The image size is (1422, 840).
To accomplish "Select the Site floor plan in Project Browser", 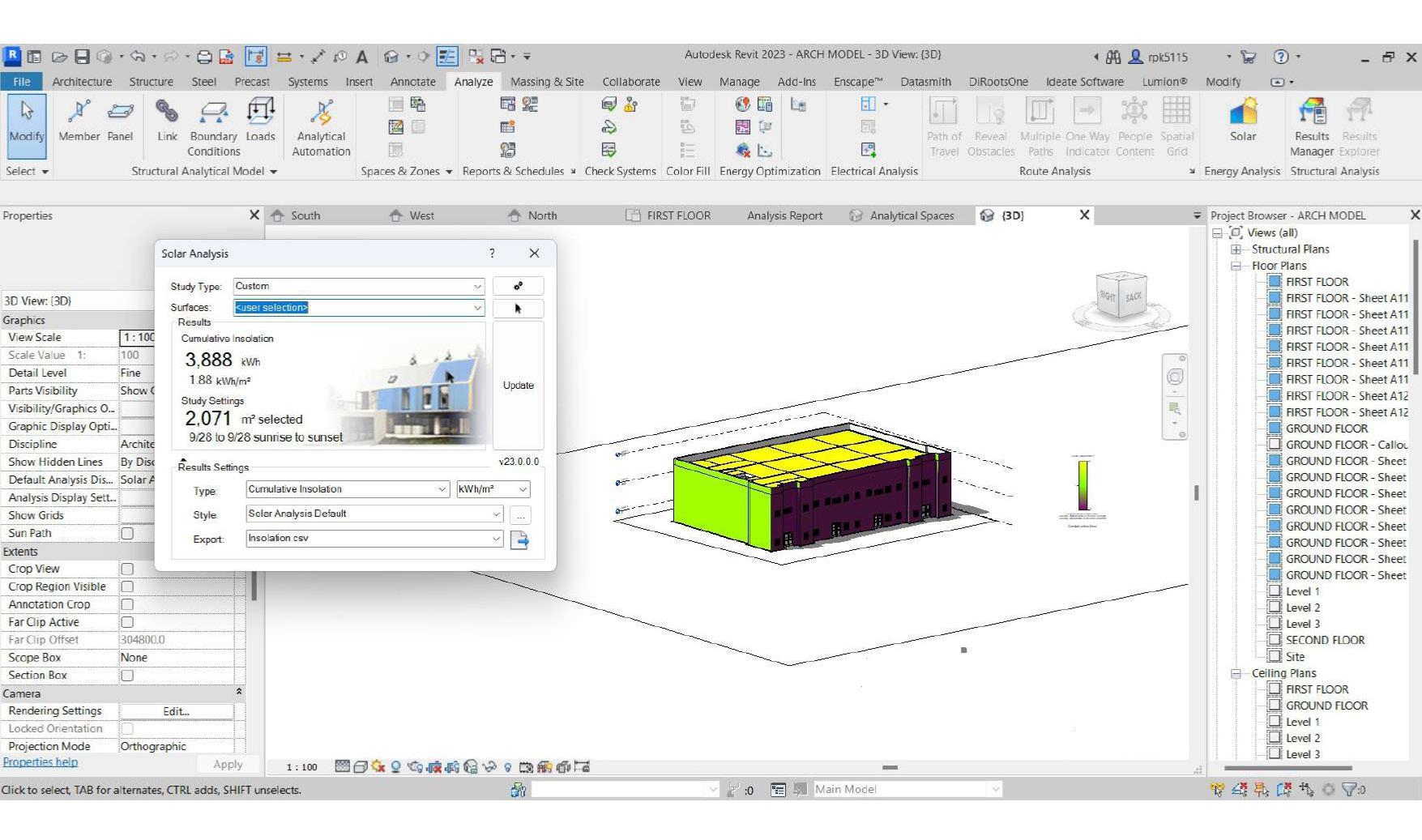I will click(1295, 657).
